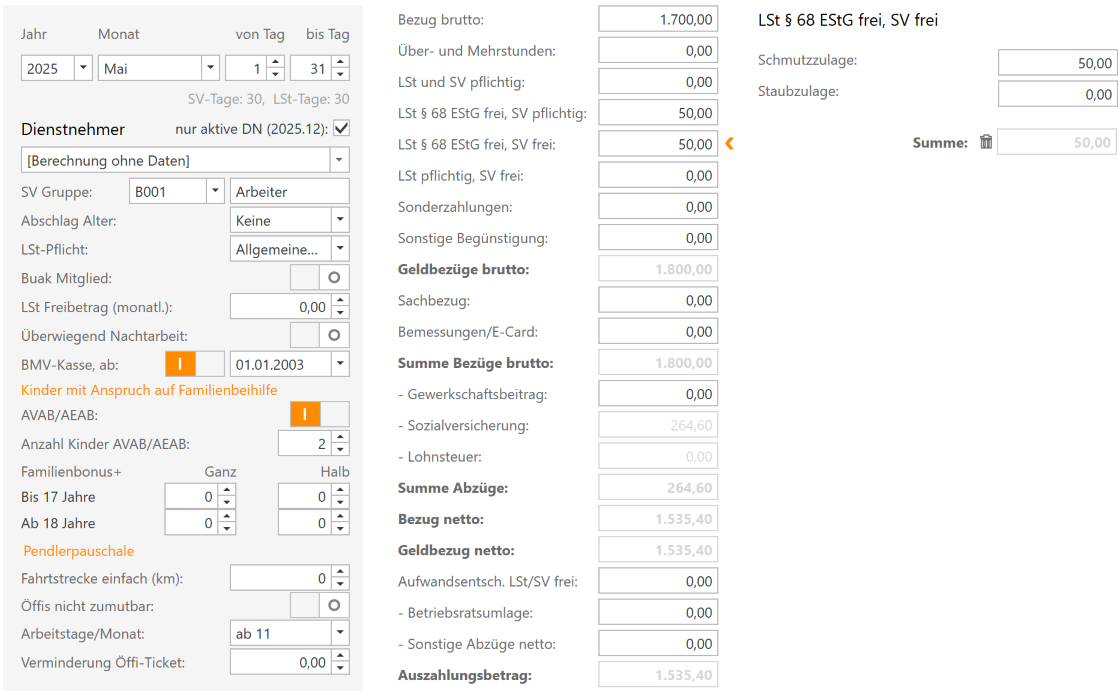
Task: Expand the Dienstnehmer selection dropdown
Action: click(339, 160)
